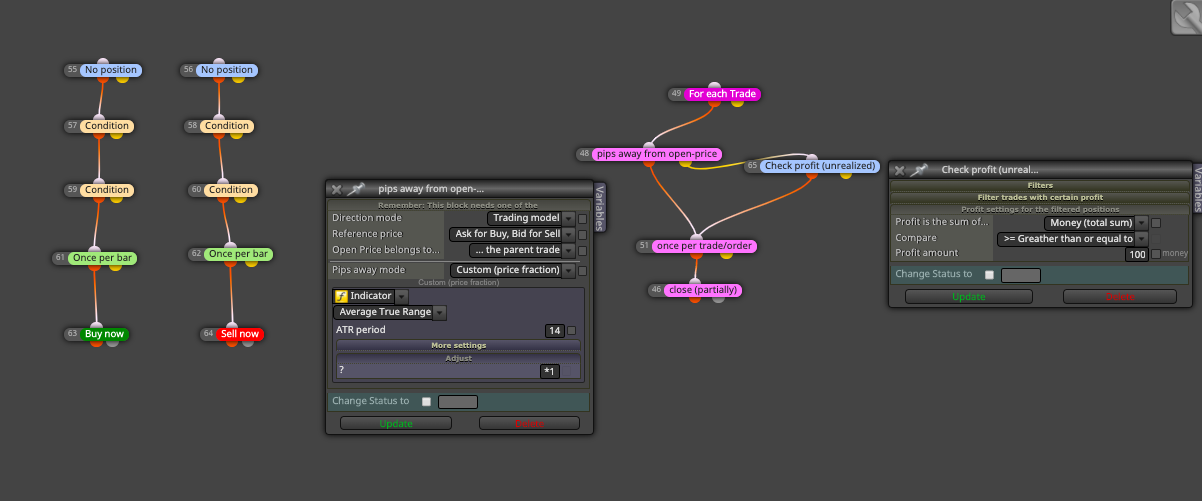Expand the Filters section header

click(1040, 185)
